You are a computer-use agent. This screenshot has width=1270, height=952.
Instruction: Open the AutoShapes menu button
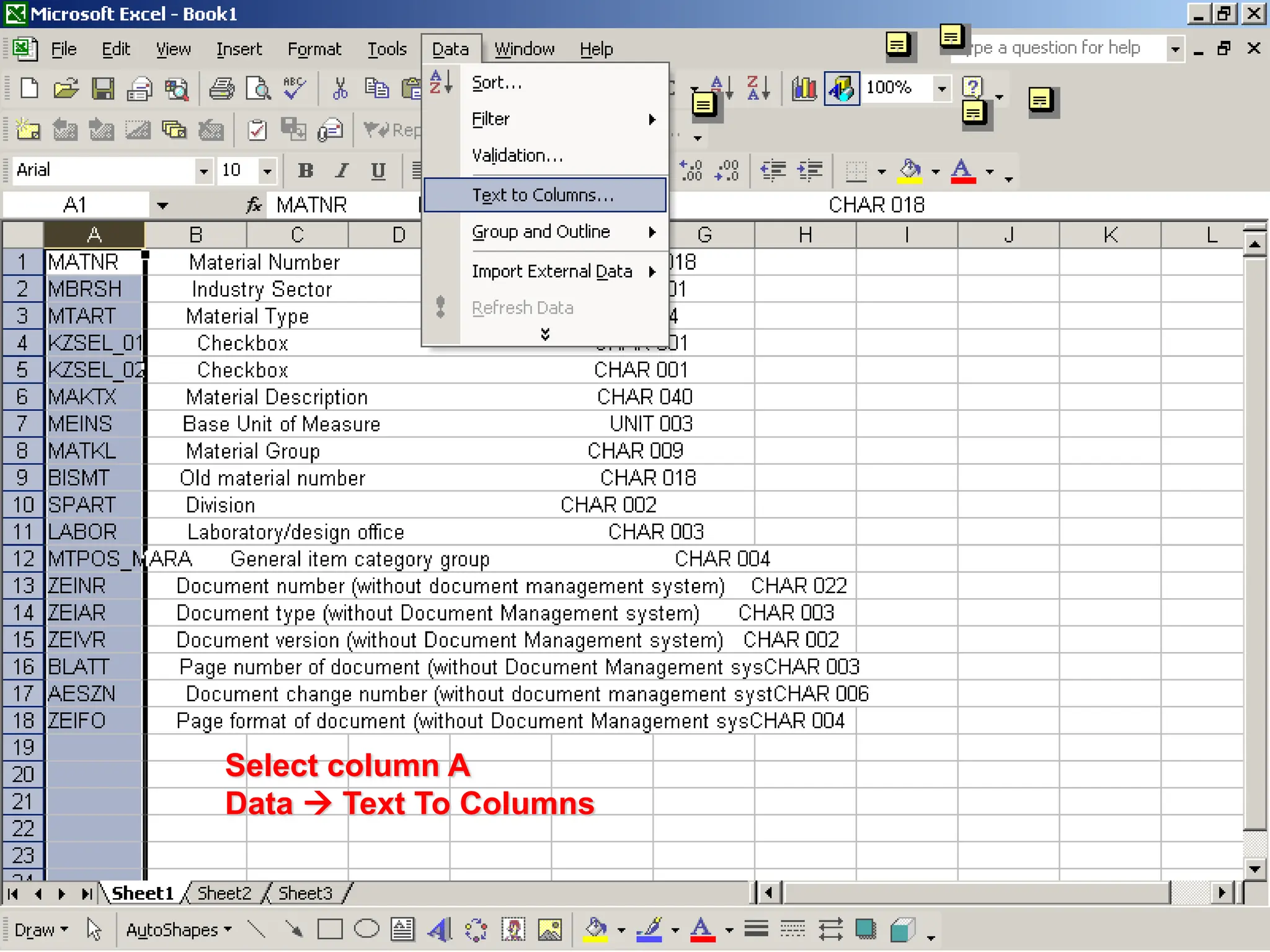(179, 930)
